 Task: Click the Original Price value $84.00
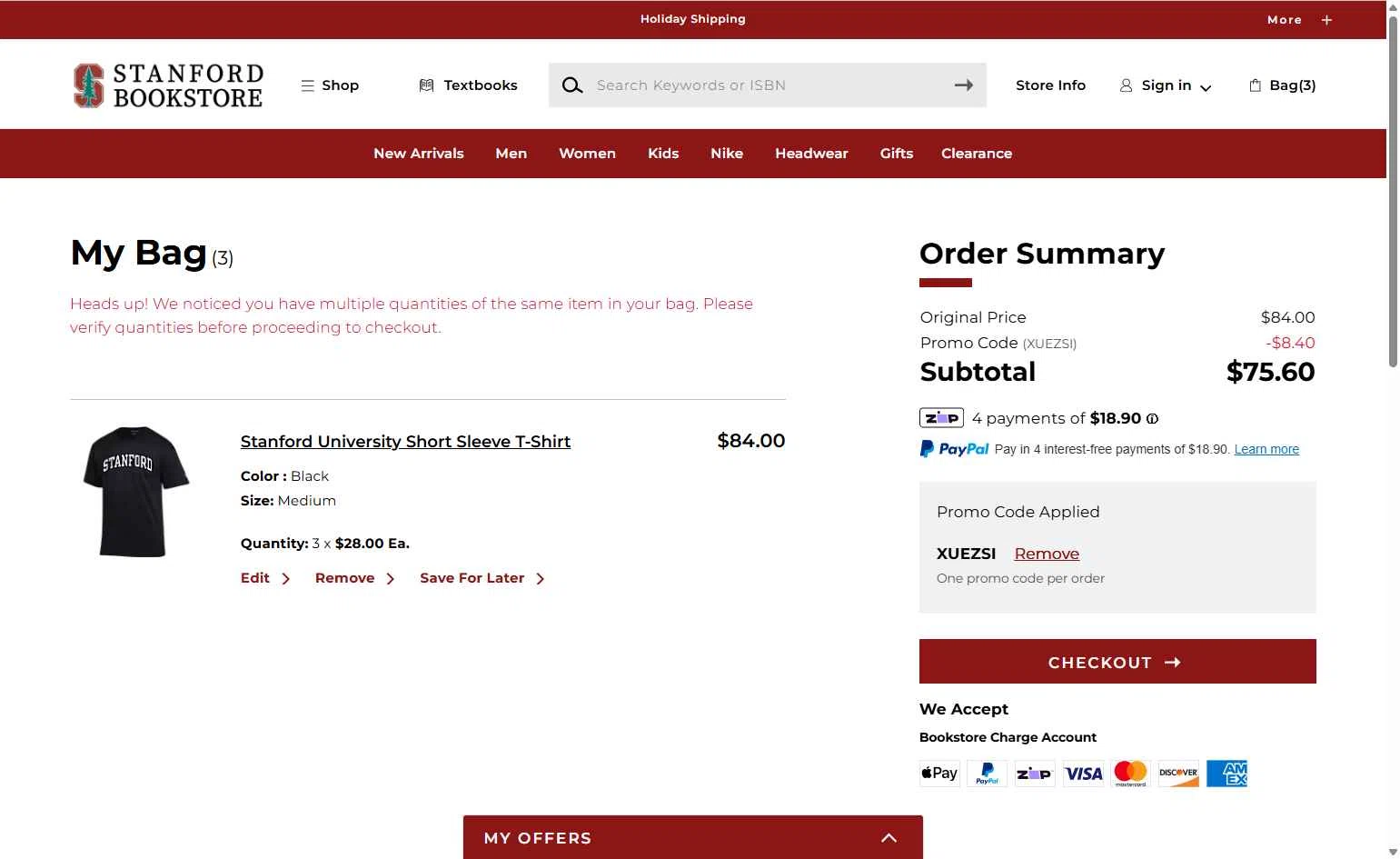(1287, 317)
